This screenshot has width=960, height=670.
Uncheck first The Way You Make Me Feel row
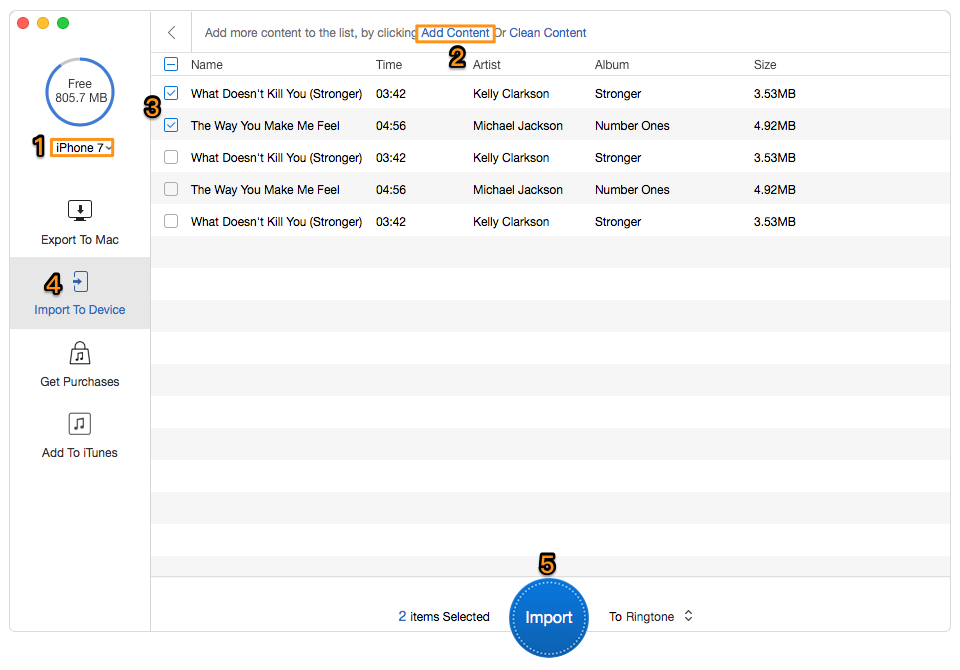pos(171,125)
